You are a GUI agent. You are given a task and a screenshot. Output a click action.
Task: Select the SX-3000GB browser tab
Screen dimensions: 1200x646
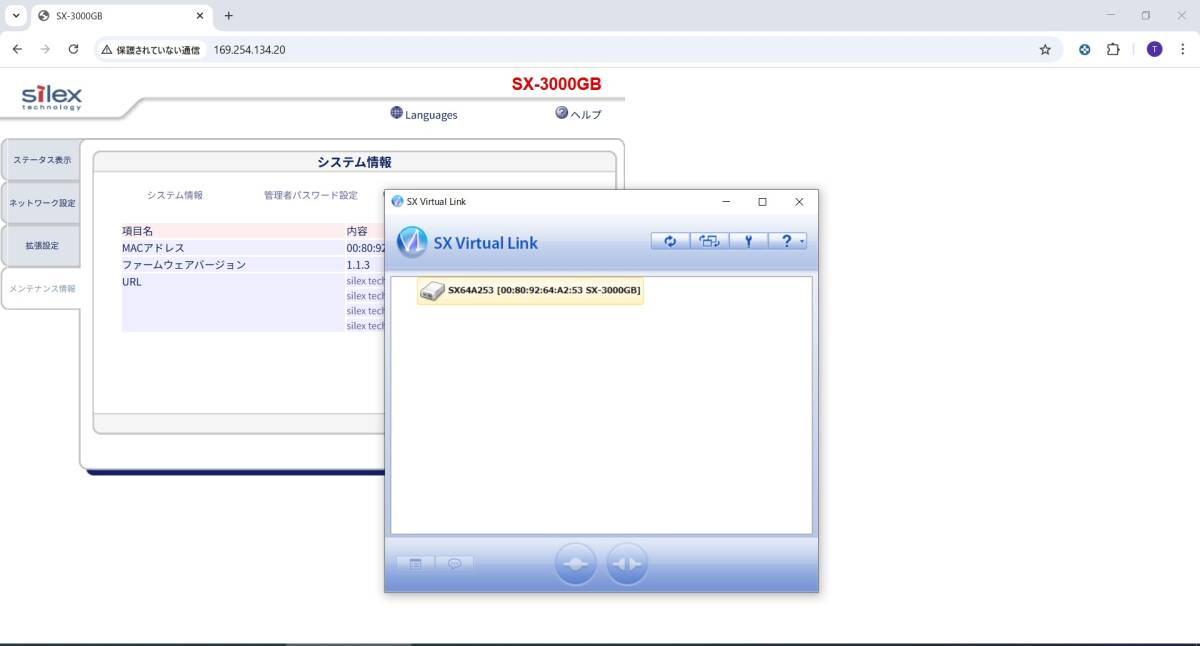pyautogui.click(x=121, y=16)
